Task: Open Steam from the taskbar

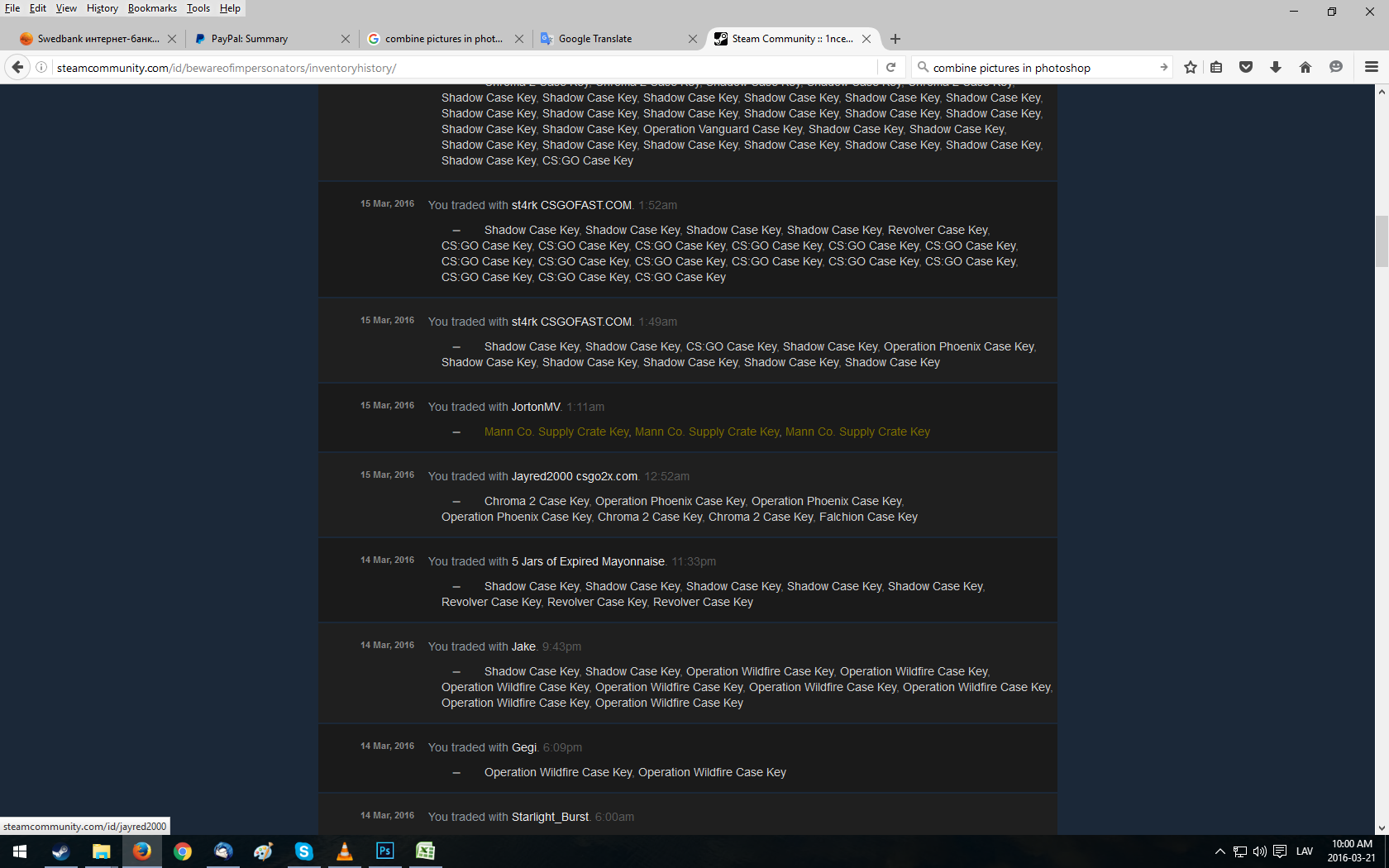Action: click(60, 851)
